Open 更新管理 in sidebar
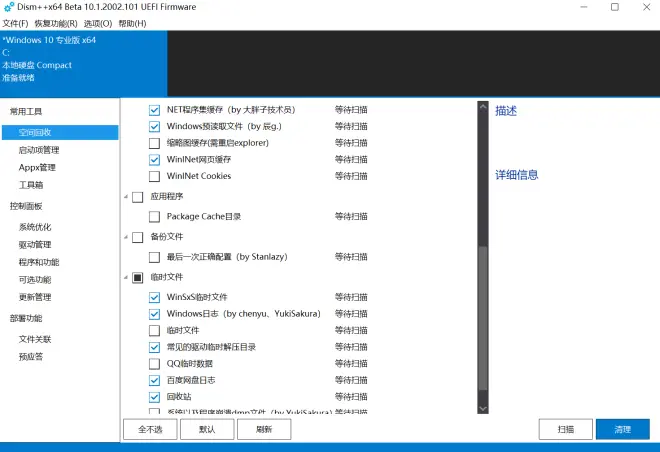This screenshot has width=660, height=452. click(35, 297)
